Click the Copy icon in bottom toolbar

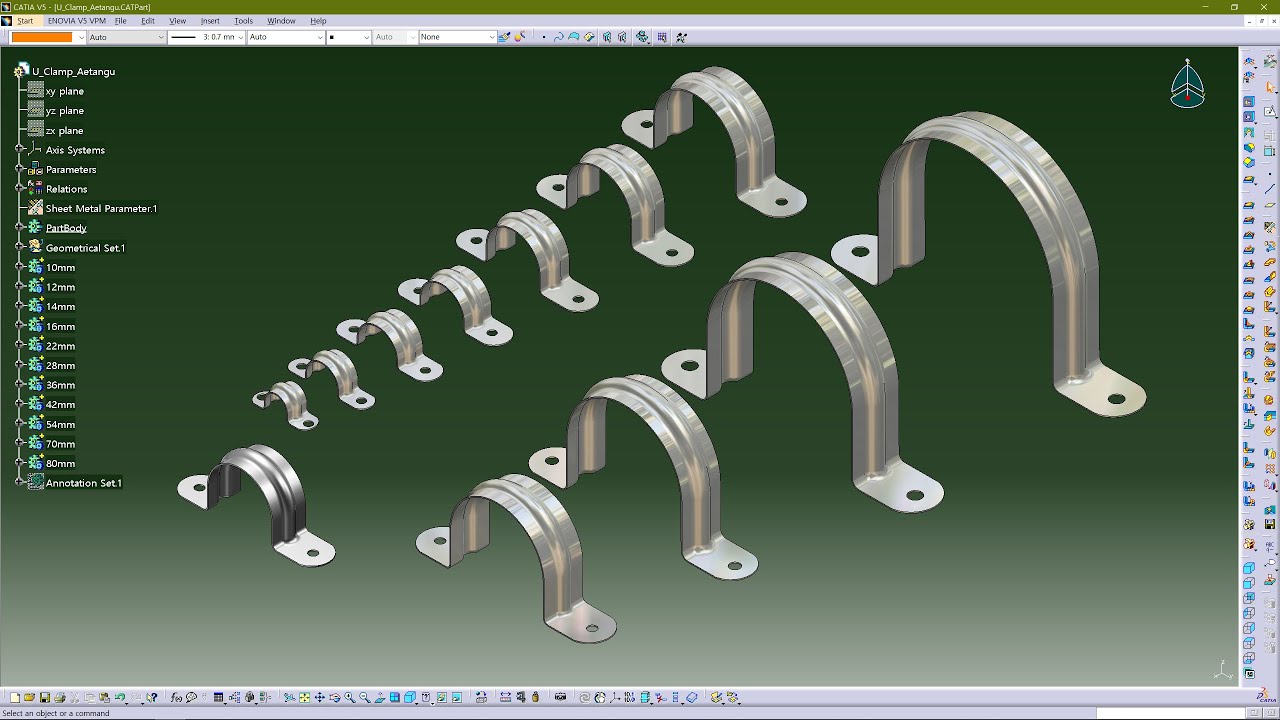[89, 697]
